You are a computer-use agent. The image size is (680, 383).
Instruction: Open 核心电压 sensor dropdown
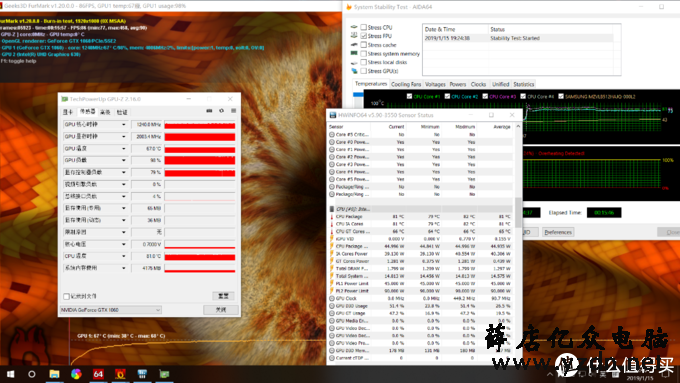(124, 245)
